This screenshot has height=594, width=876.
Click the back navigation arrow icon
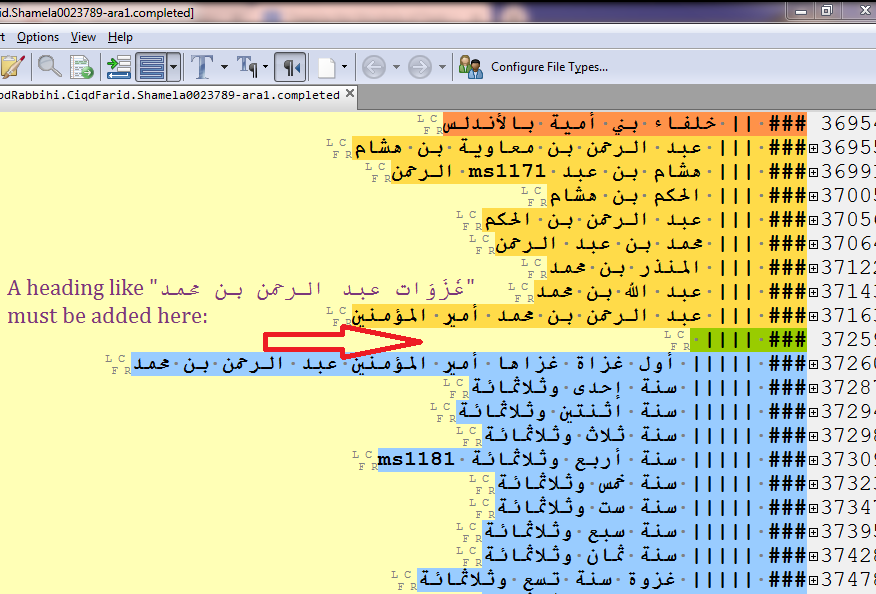pyautogui.click(x=373, y=67)
